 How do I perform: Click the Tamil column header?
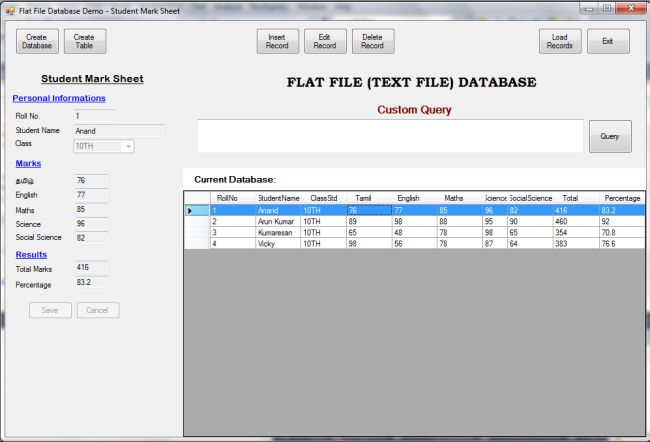tap(369, 198)
